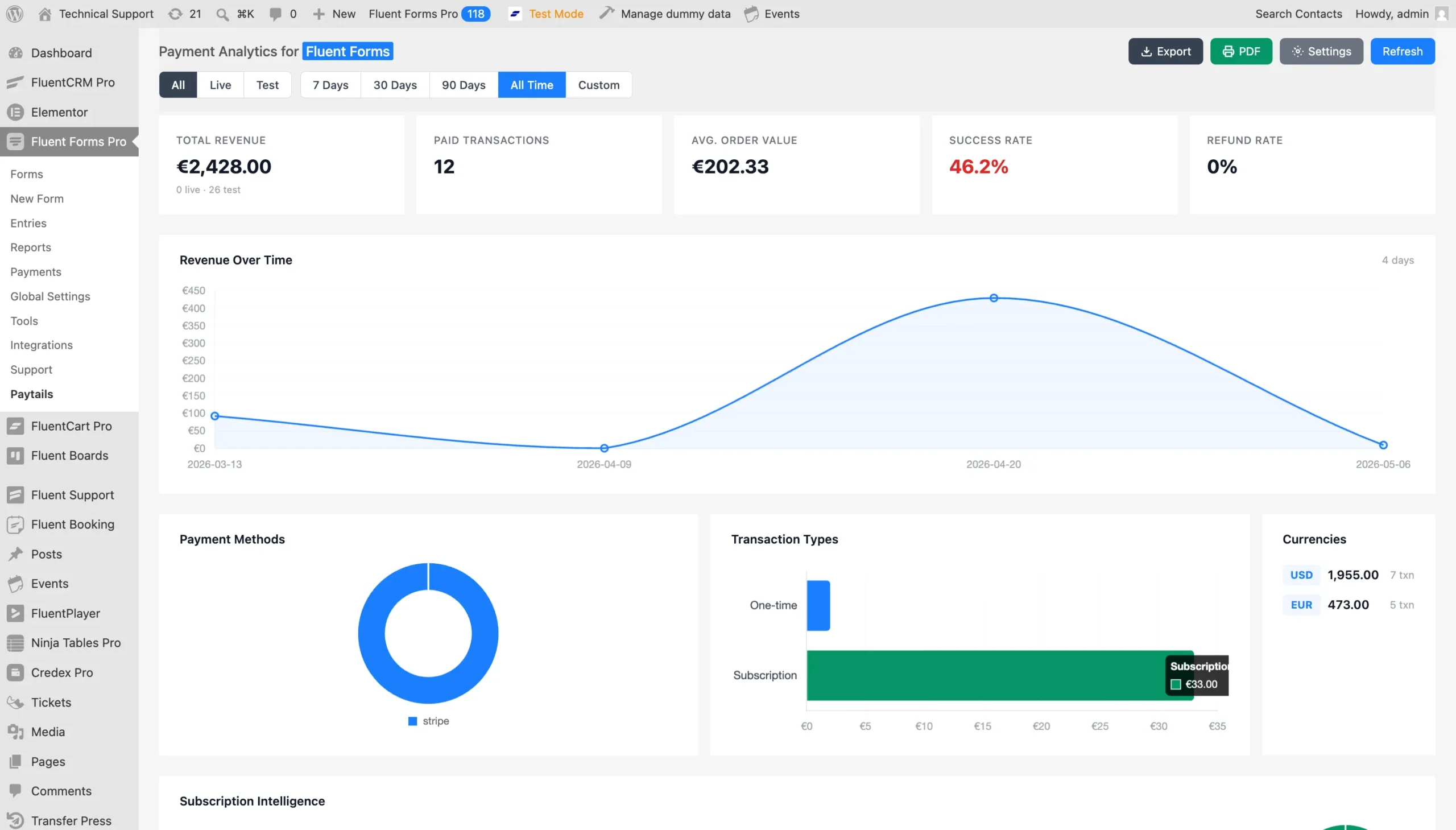Image resolution: width=1456 pixels, height=830 pixels.
Task: Click the Ninja Tables Pro sidebar icon
Action: coord(15,643)
